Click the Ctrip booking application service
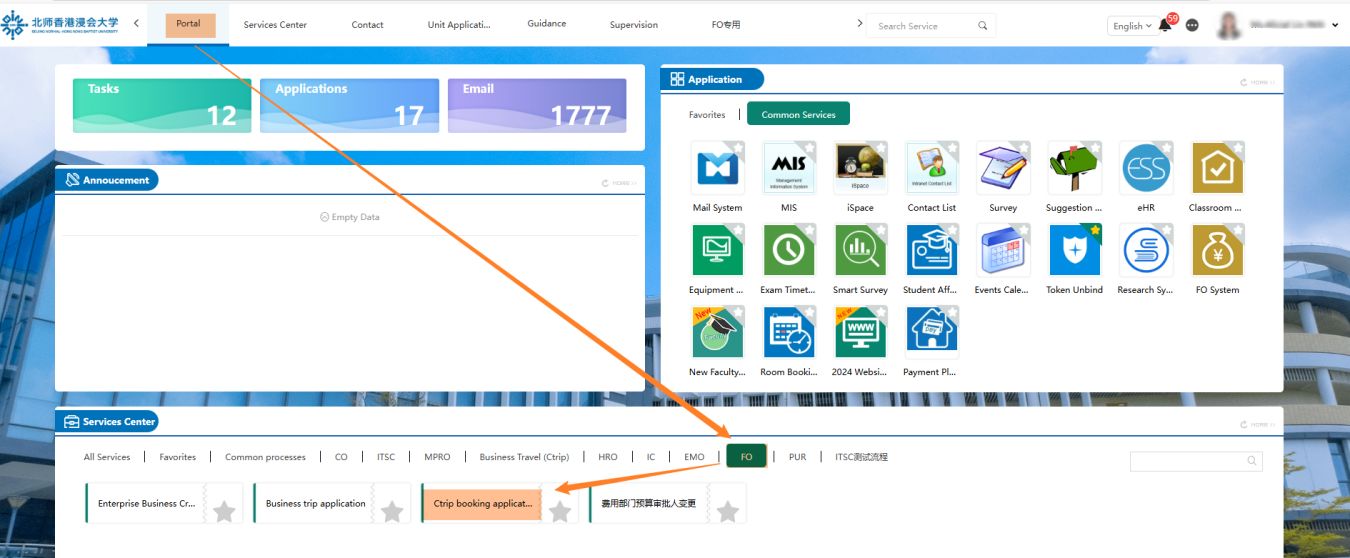Image resolution: width=1350 pixels, height=558 pixels. 482,504
